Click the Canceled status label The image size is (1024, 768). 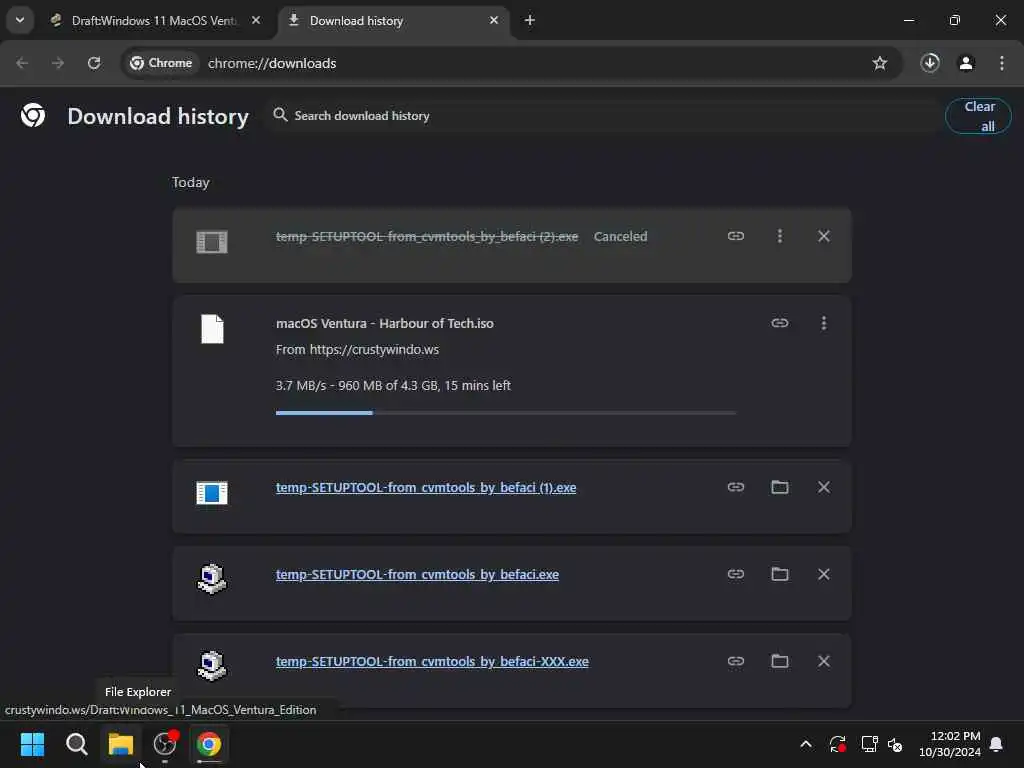620,236
